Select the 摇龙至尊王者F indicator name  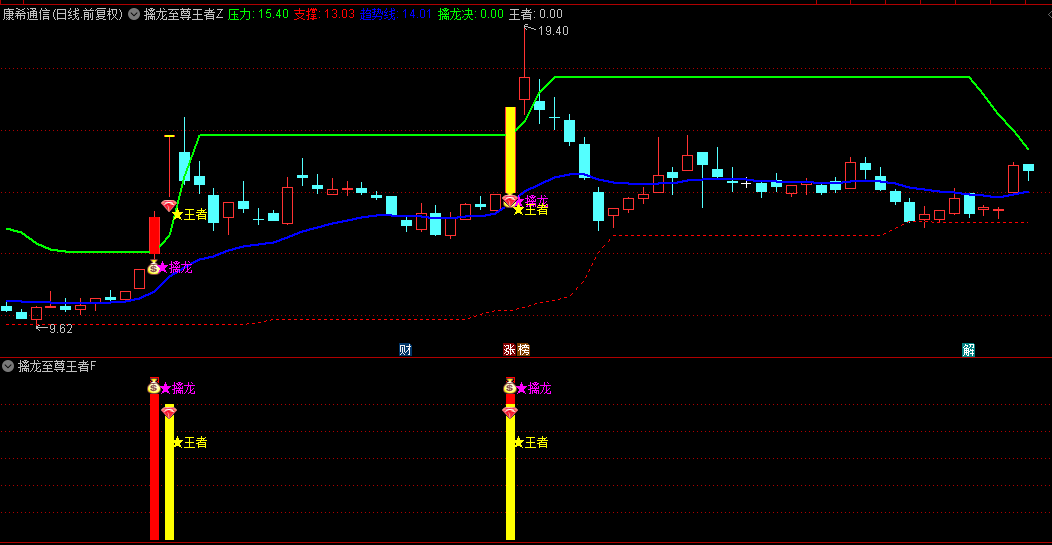pyautogui.click(x=57, y=366)
